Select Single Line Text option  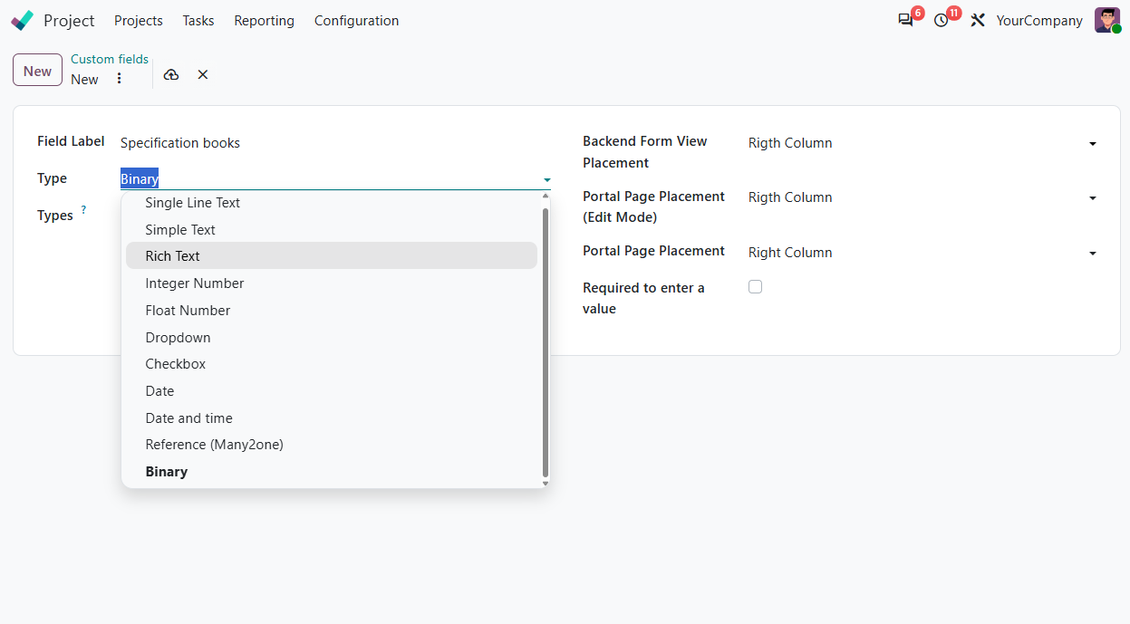pyautogui.click(x=332, y=203)
